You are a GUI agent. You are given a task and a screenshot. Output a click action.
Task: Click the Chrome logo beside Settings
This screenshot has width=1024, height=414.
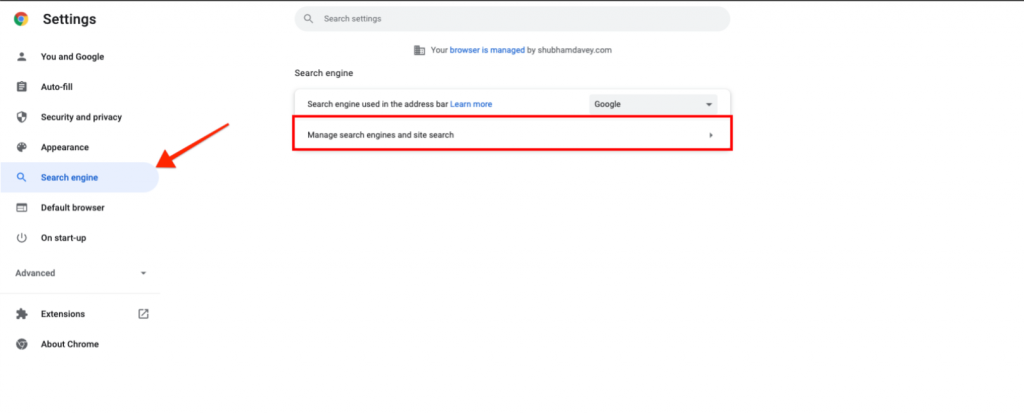pos(21,20)
